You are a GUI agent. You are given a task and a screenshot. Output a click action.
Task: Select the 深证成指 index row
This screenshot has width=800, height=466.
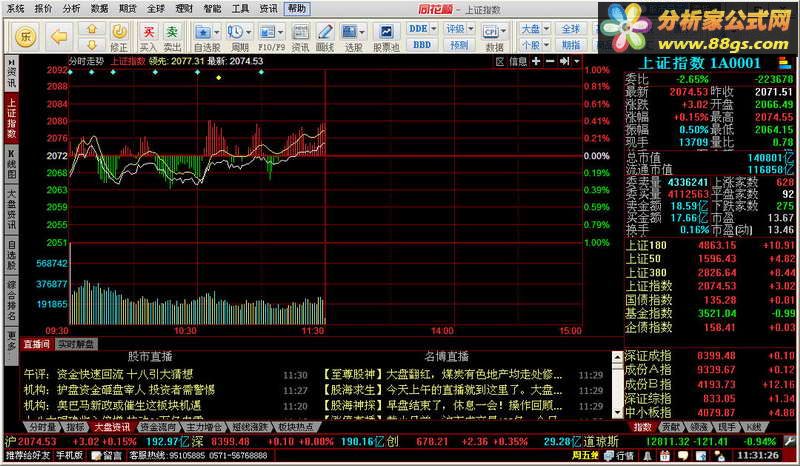pyautogui.click(x=710, y=355)
